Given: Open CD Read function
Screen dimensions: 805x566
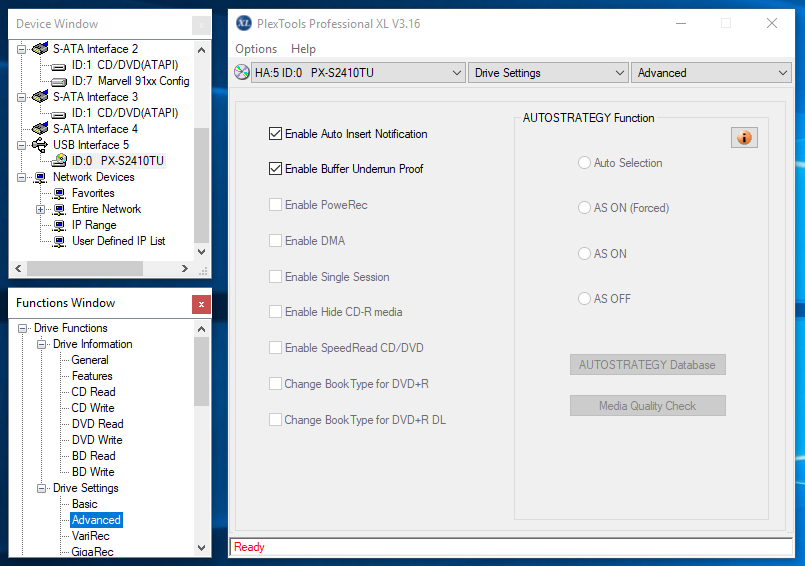Looking at the screenshot, I should pos(93,392).
